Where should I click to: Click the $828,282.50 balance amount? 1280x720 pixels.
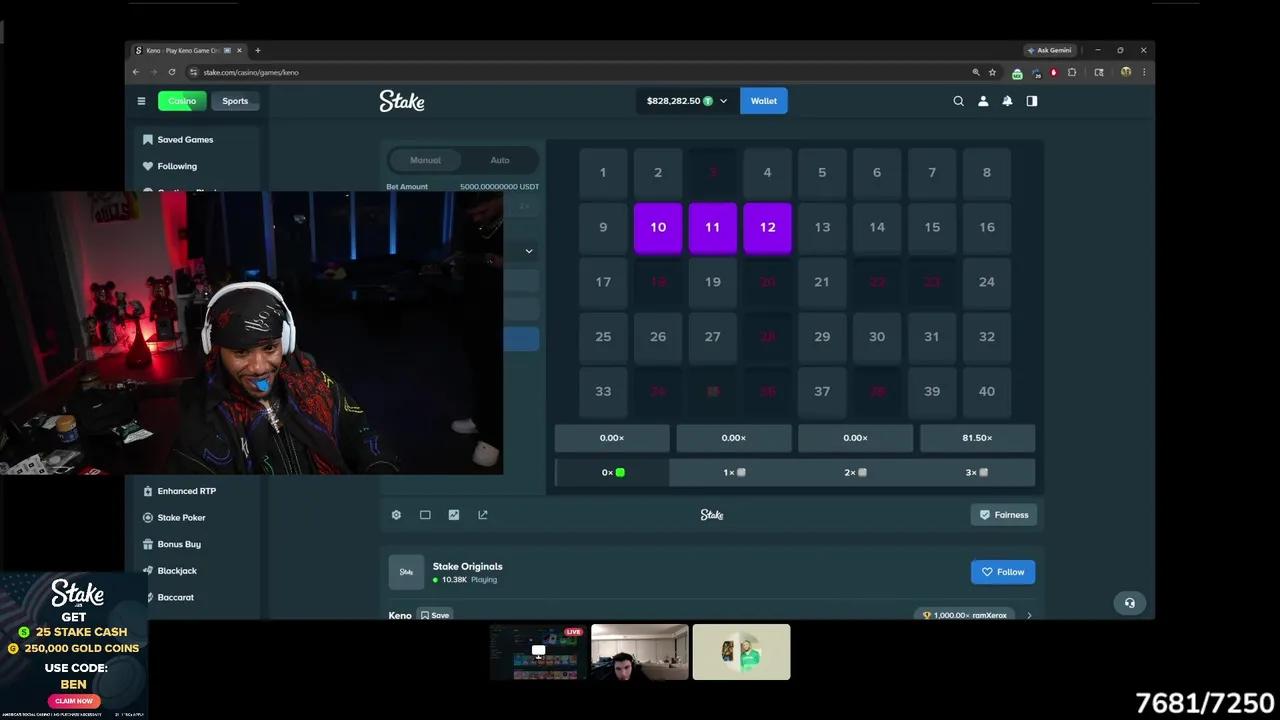(x=673, y=101)
